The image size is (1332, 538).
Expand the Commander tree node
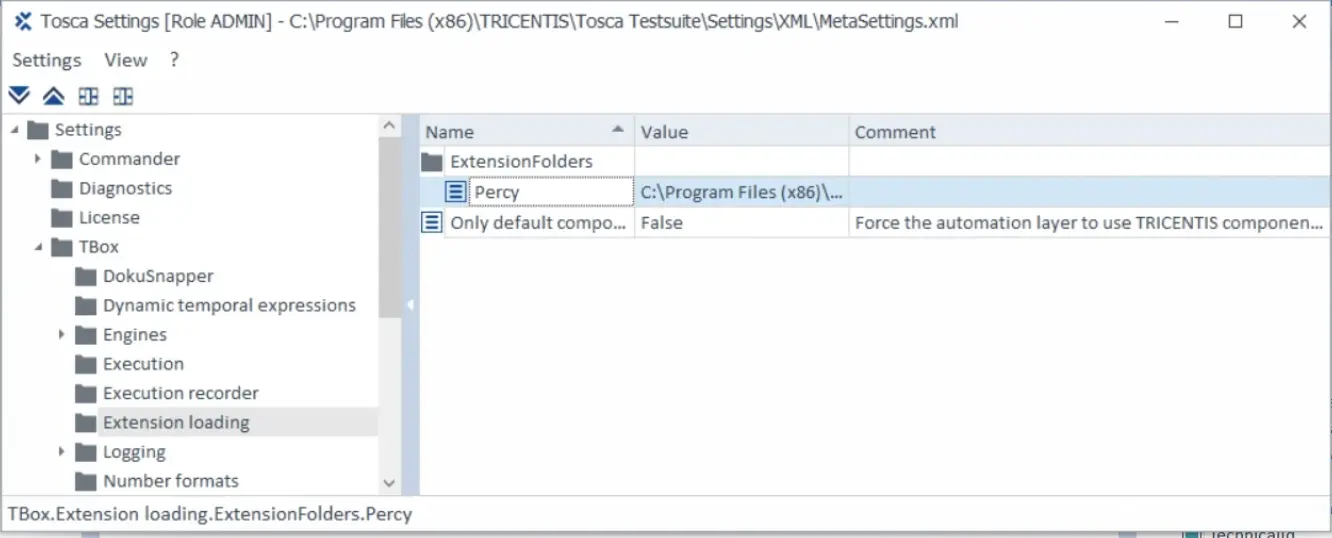click(38, 159)
